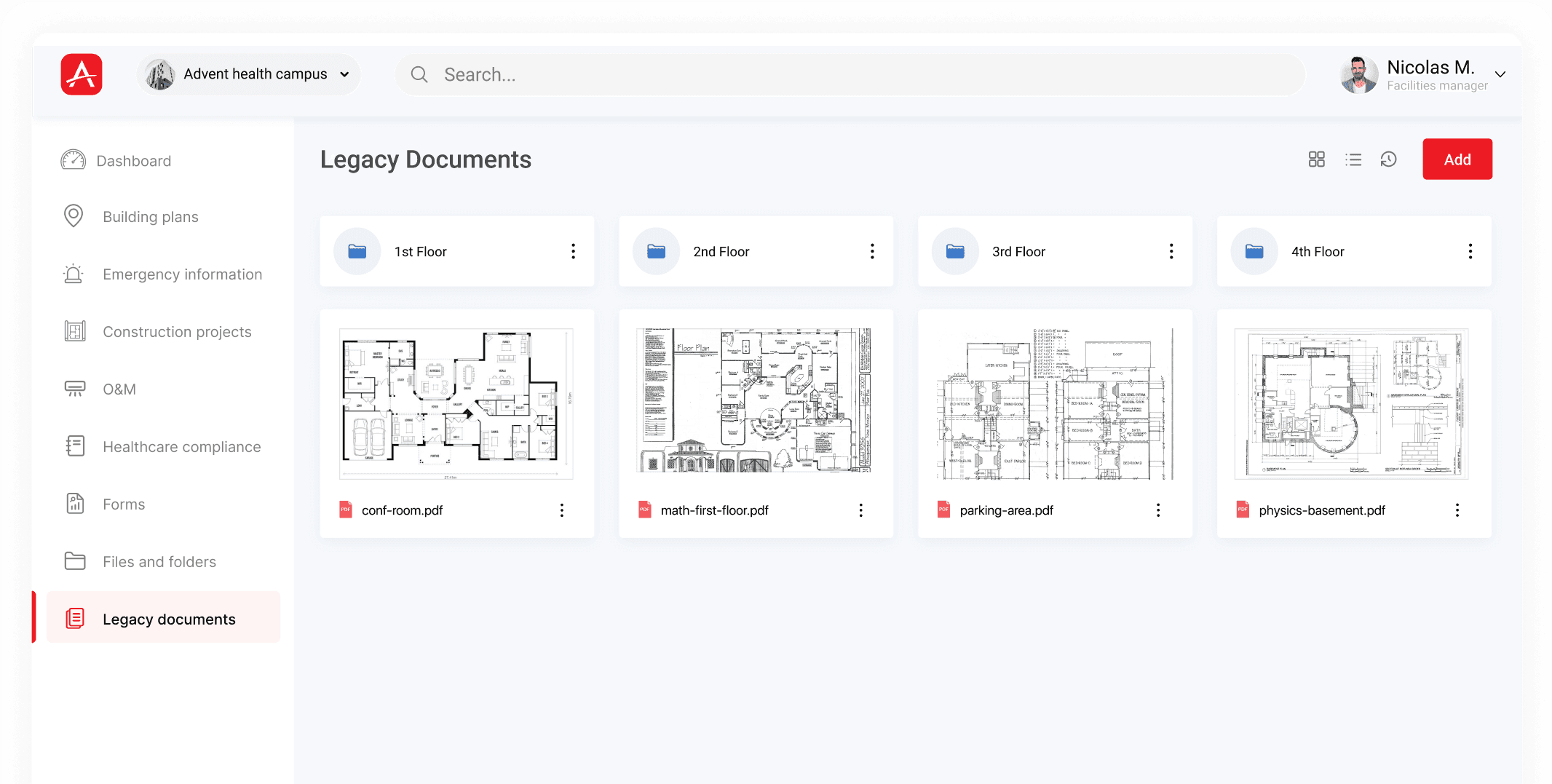This screenshot has width=1552, height=784.
Task: Click the Construction projects icon
Action: [73, 331]
